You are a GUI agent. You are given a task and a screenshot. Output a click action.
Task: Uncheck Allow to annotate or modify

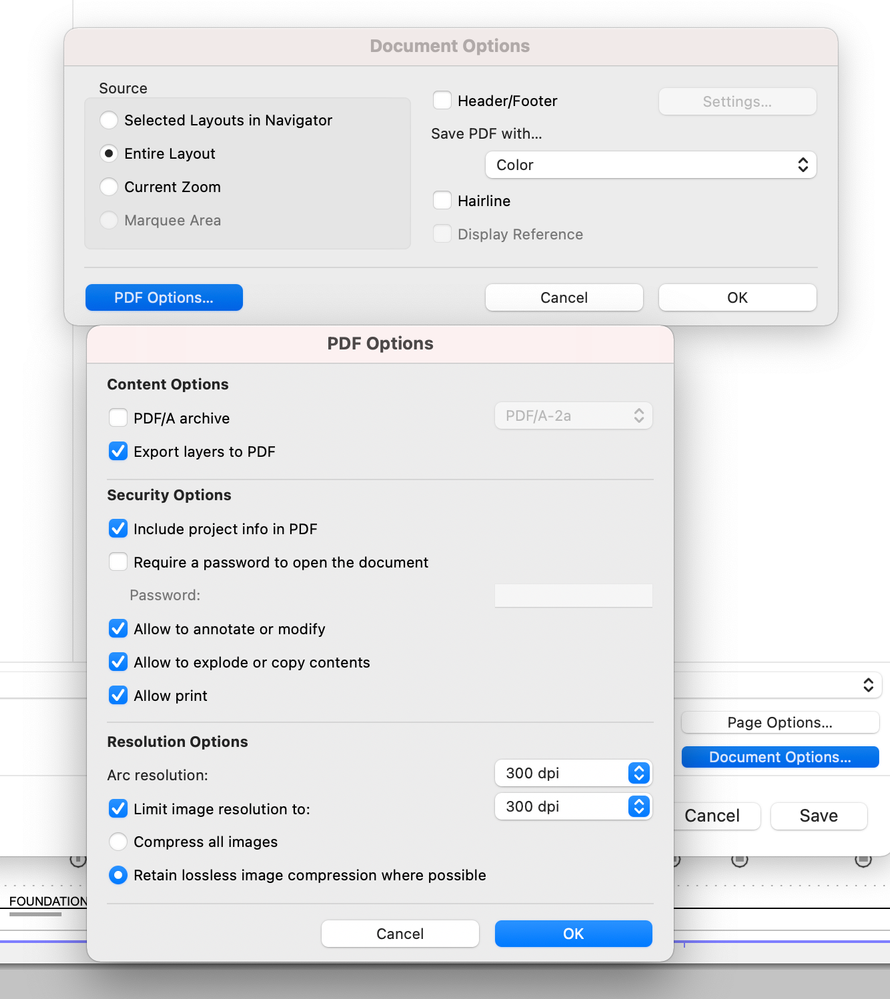[118, 629]
